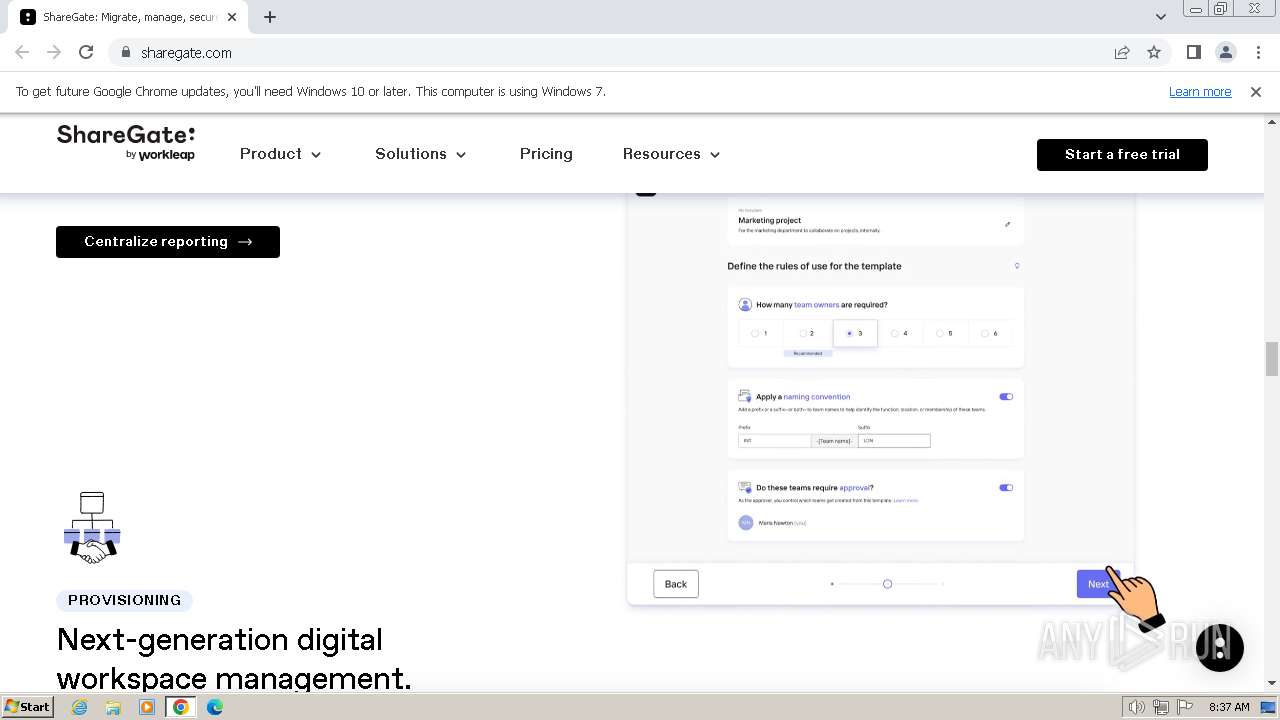Switch to the ShareGate browser tab
This screenshot has width=1280, height=720.
coord(129,17)
